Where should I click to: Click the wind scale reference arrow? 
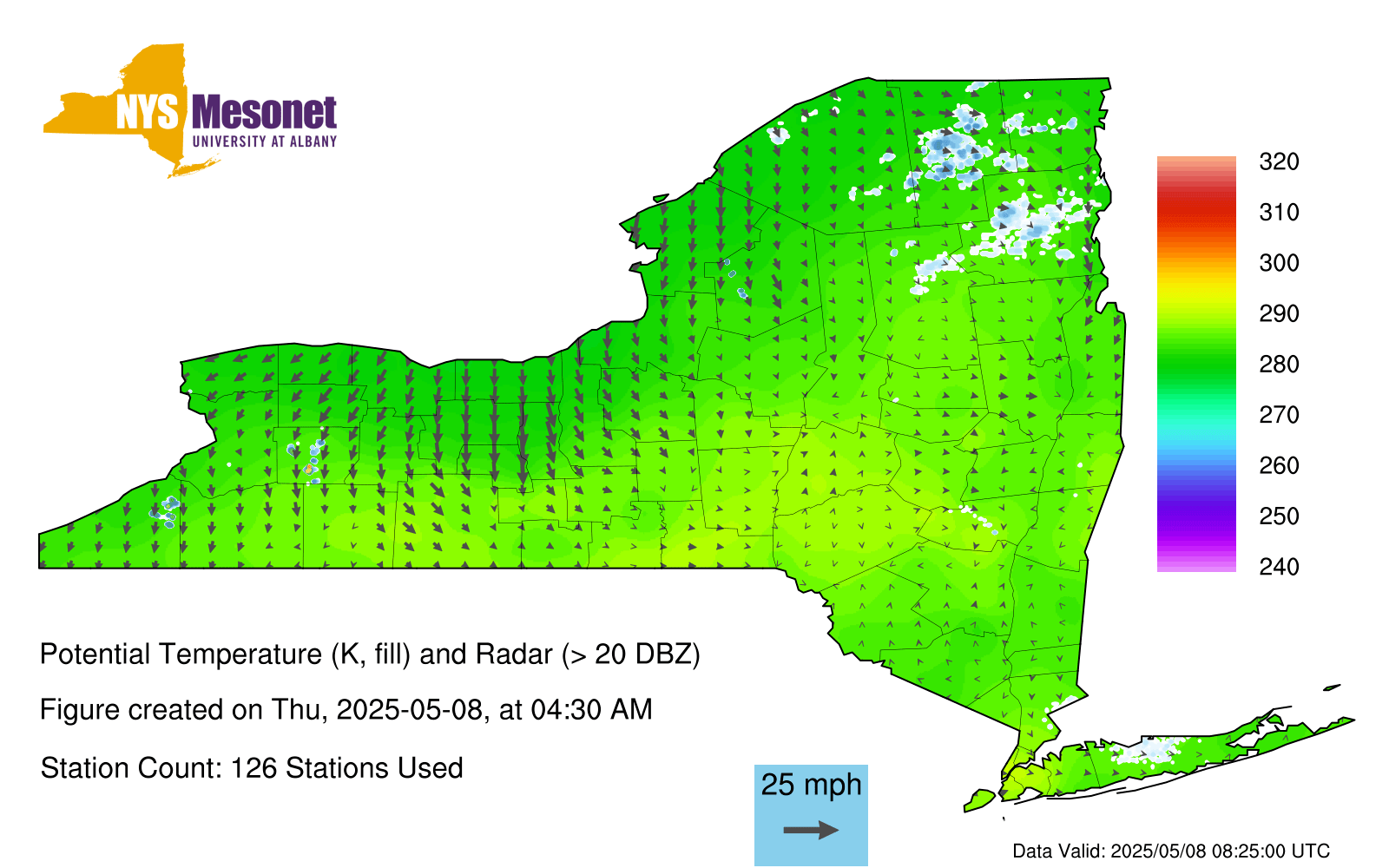(811, 831)
